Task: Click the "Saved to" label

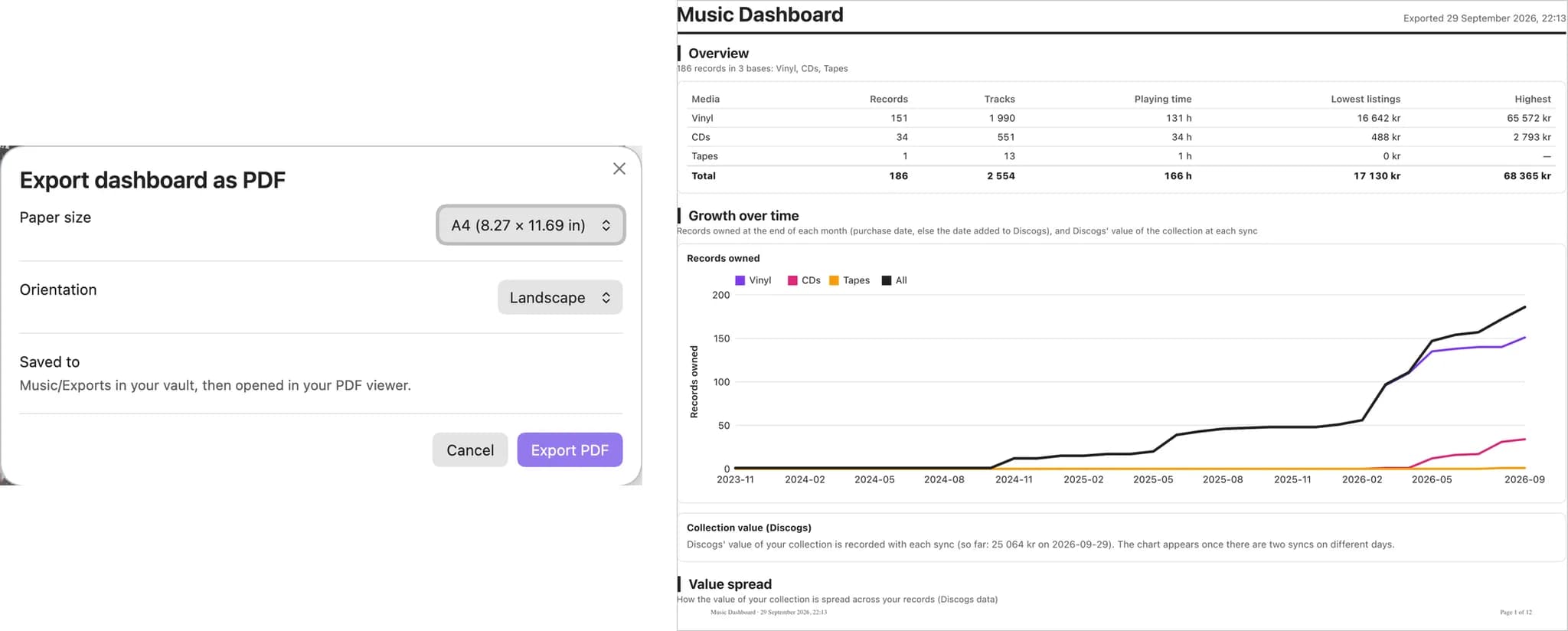Action: pos(50,361)
